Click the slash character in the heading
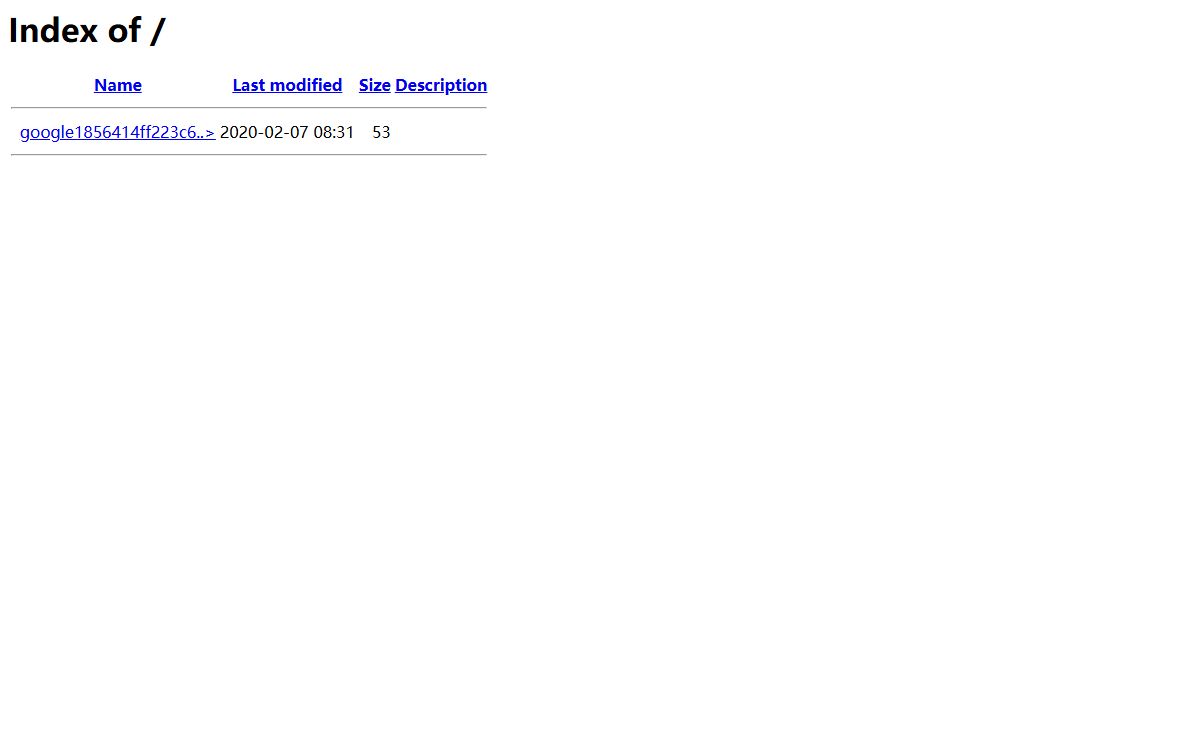1200x740 pixels. coord(158,30)
